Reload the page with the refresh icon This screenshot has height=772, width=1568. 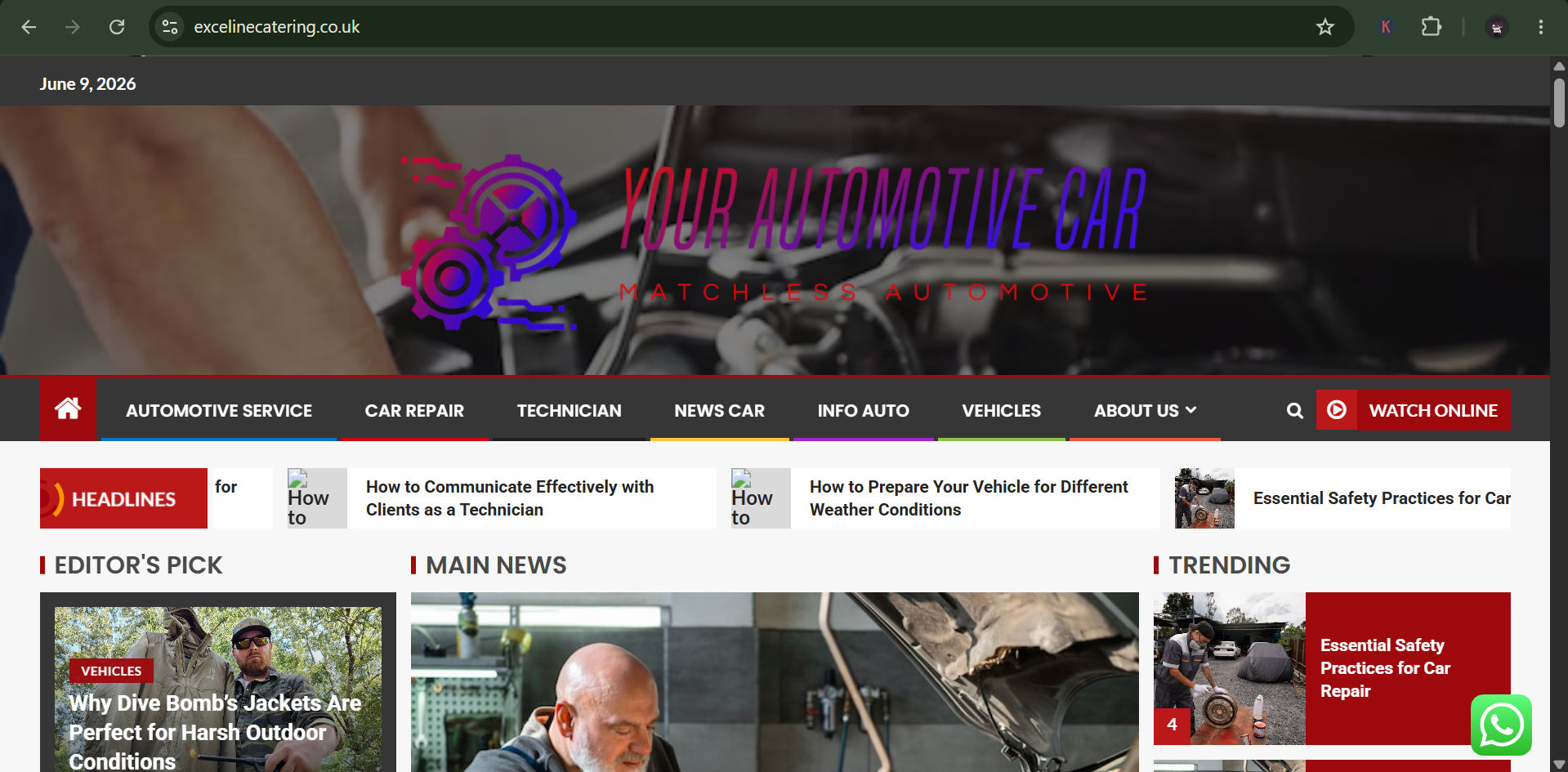(x=117, y=27)
